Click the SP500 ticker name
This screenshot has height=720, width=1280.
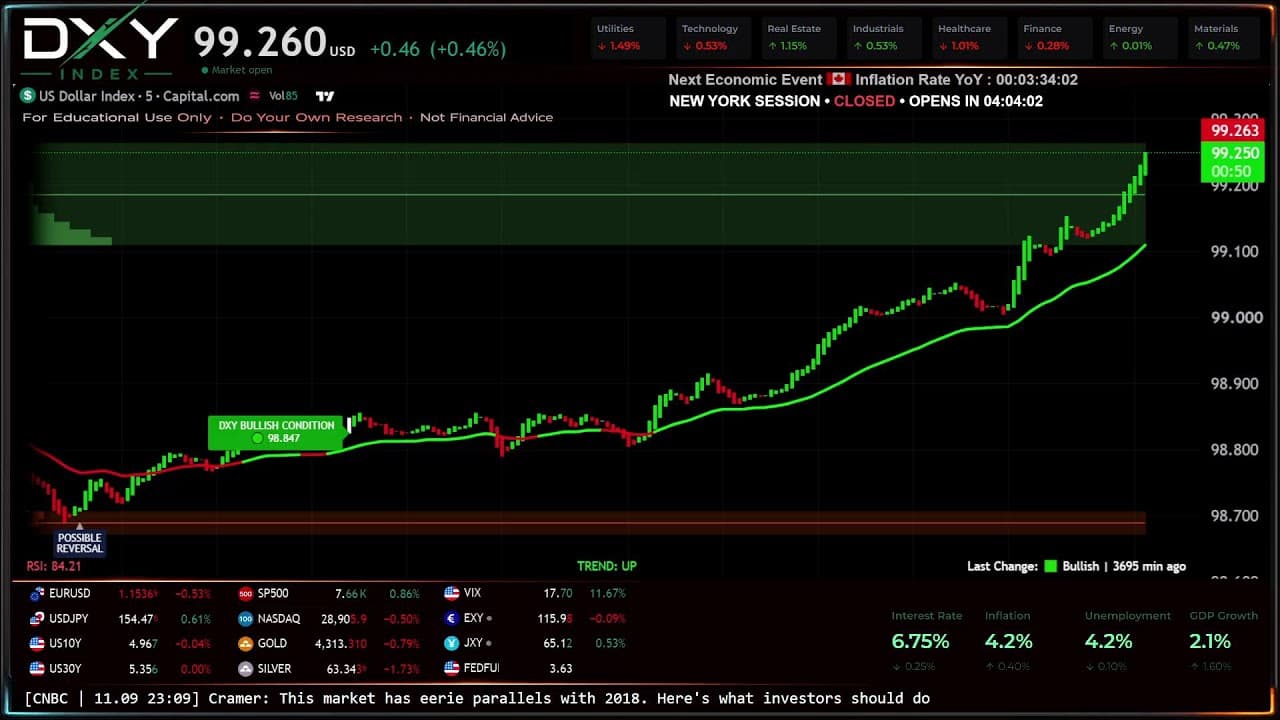tap(273, 593)
